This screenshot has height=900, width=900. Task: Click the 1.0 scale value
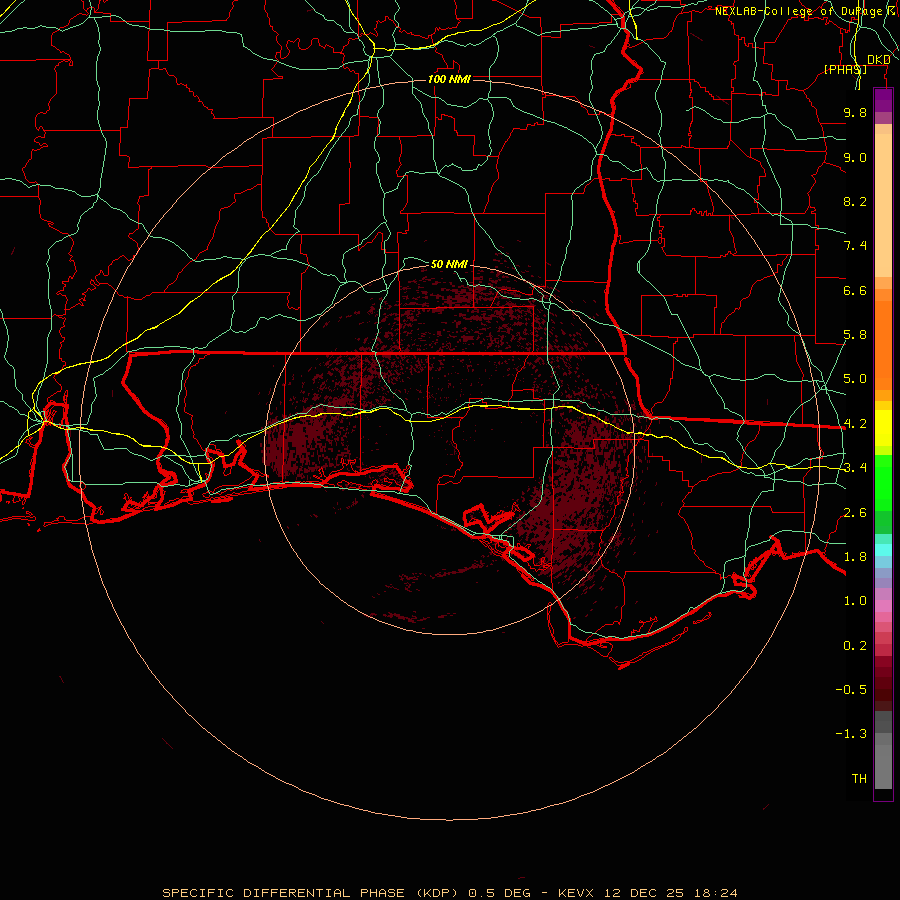pyautogui.click(x=855, y=601)
